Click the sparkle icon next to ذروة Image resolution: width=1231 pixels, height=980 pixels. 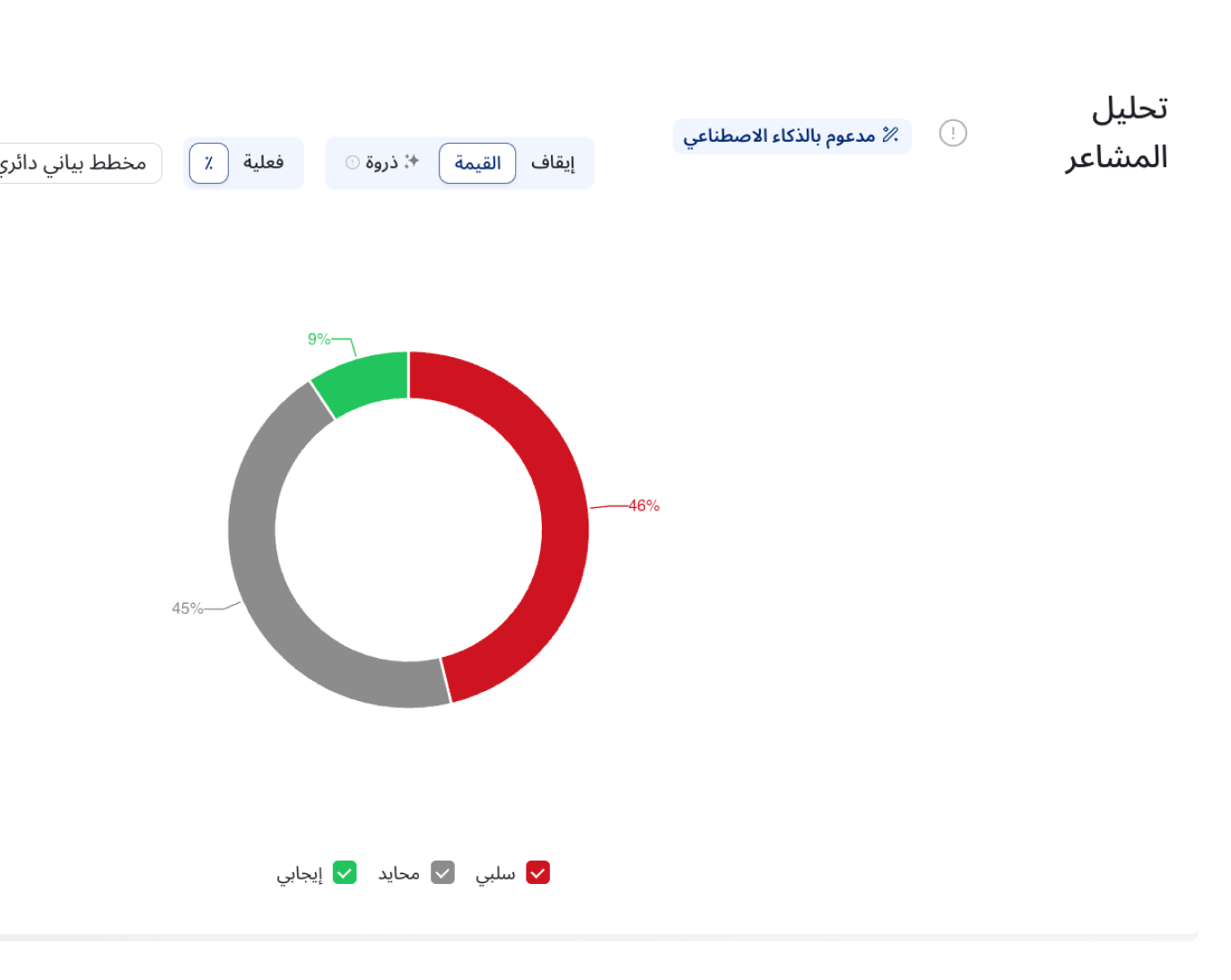coord(412,162)
